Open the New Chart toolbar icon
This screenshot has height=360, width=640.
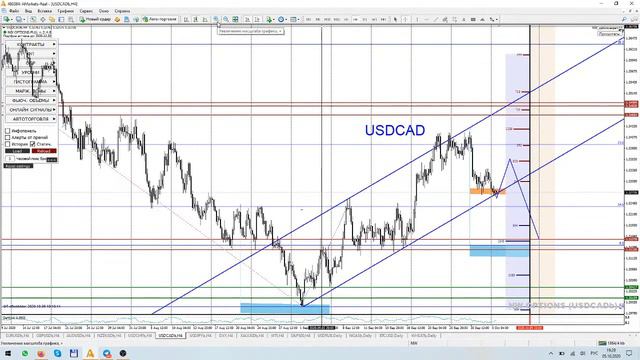pyautogui.click(x=7, y=19)
